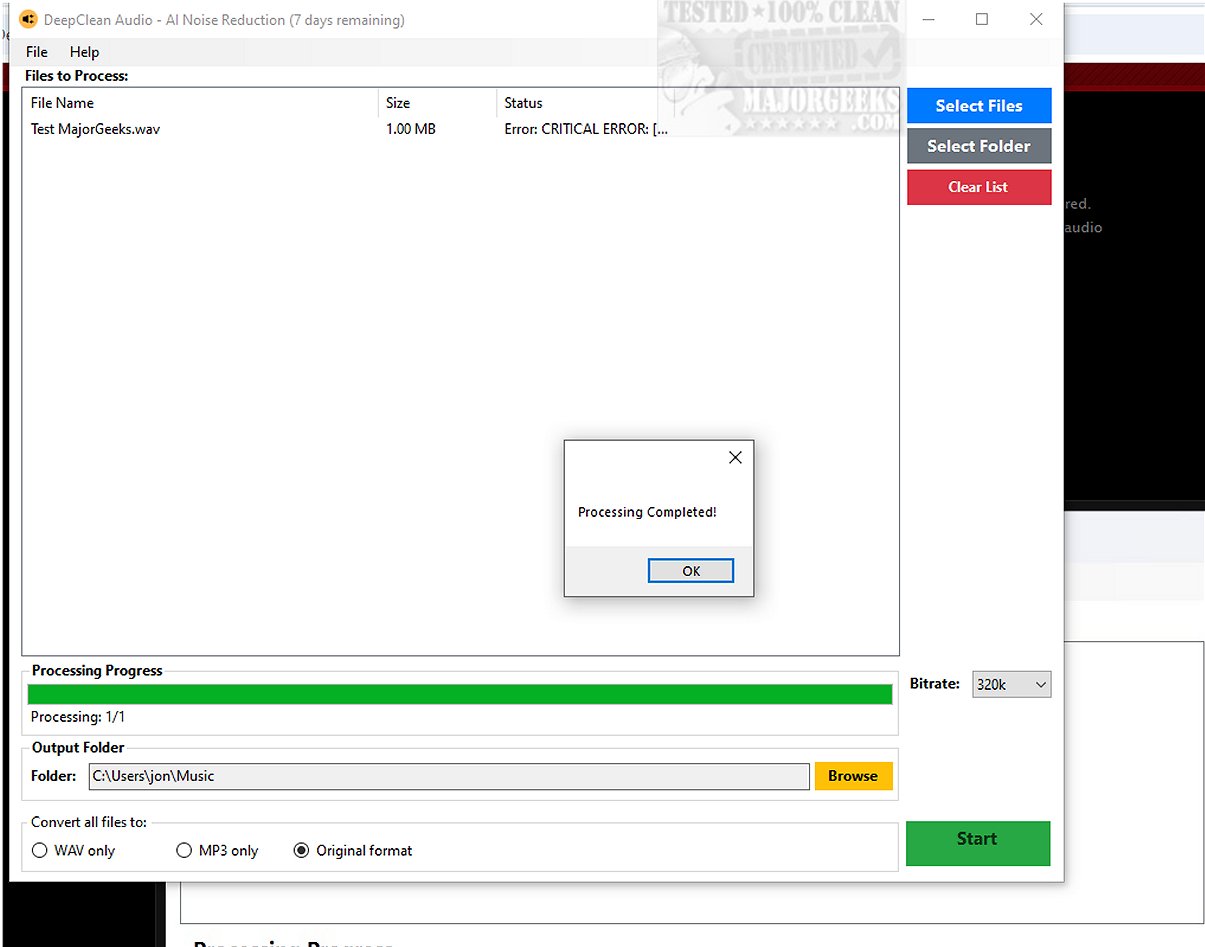The height and width of the screenshot is (947, 1205).
Task: Click the green processing progress bar
Action: click(x=460, y=695)
